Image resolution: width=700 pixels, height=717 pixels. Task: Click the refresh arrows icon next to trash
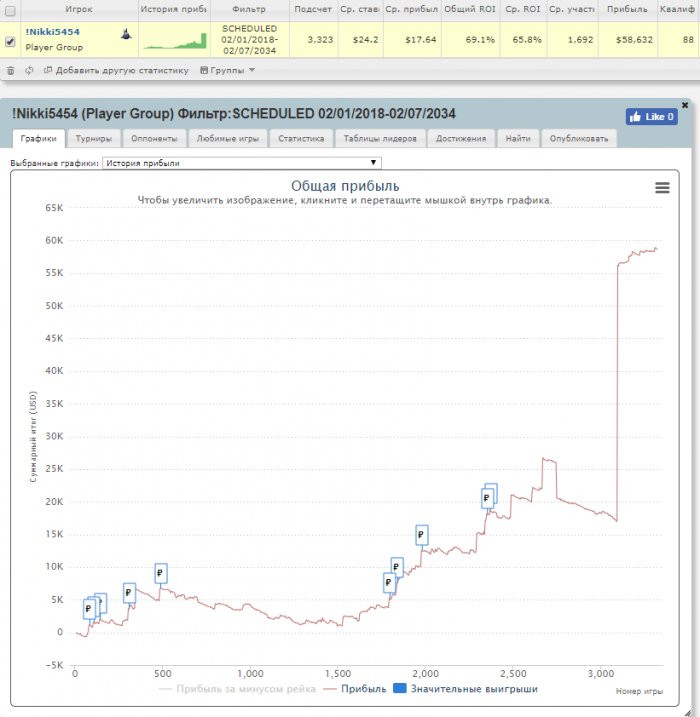point(29,71)
